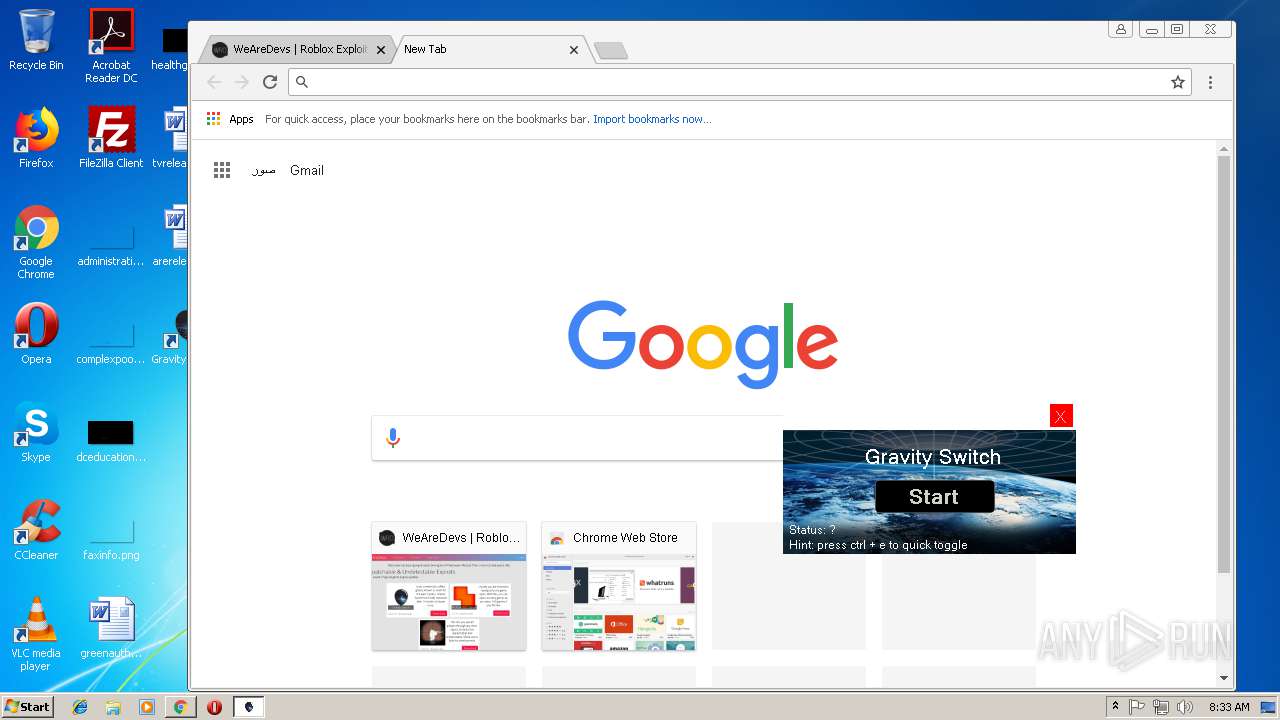Click Chrome taskbar button
Viewport: 1280px width, 720px height.
pyautogui.click(x=180, y=707)
